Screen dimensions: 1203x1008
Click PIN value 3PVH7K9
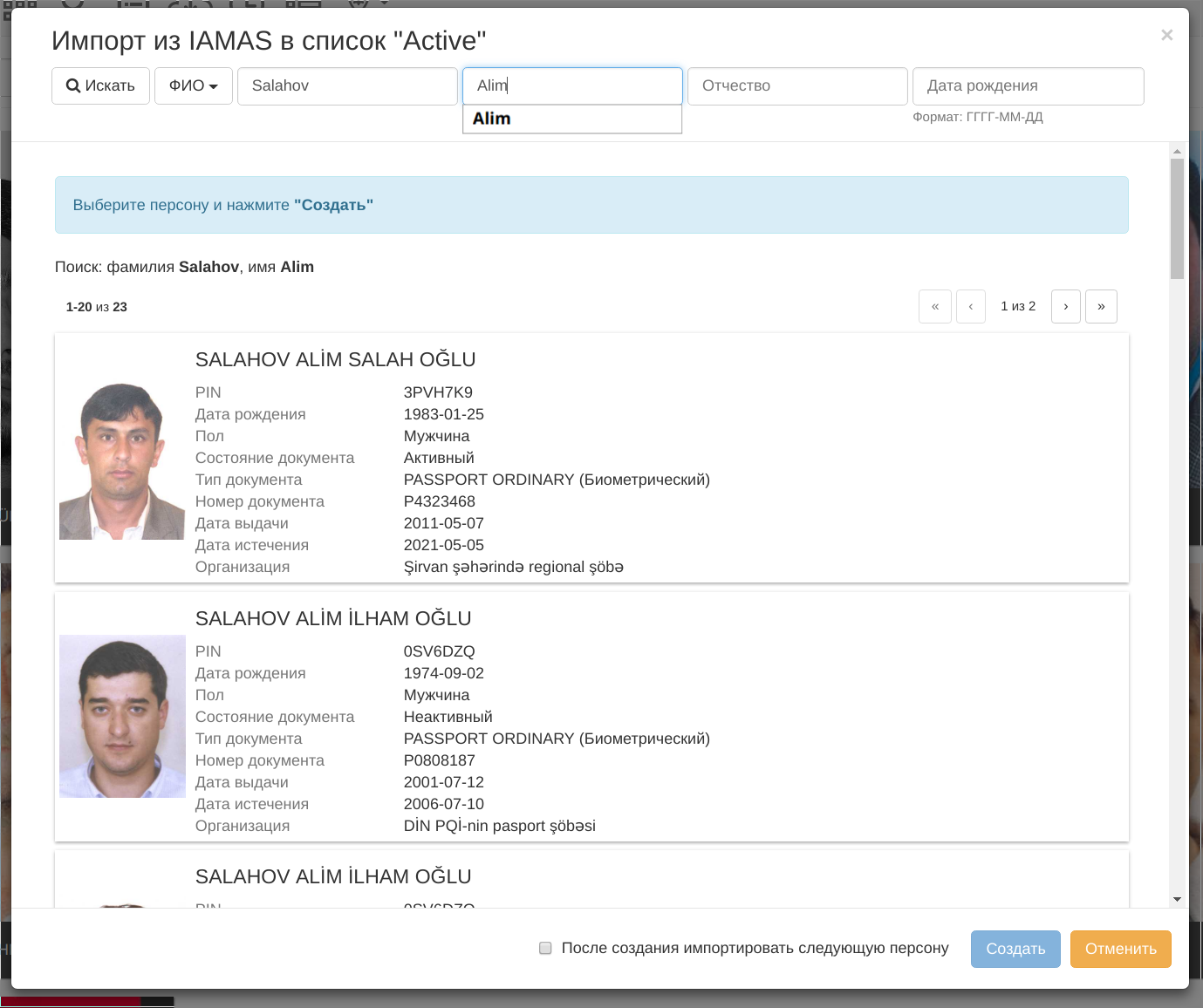tap(438, 392)
